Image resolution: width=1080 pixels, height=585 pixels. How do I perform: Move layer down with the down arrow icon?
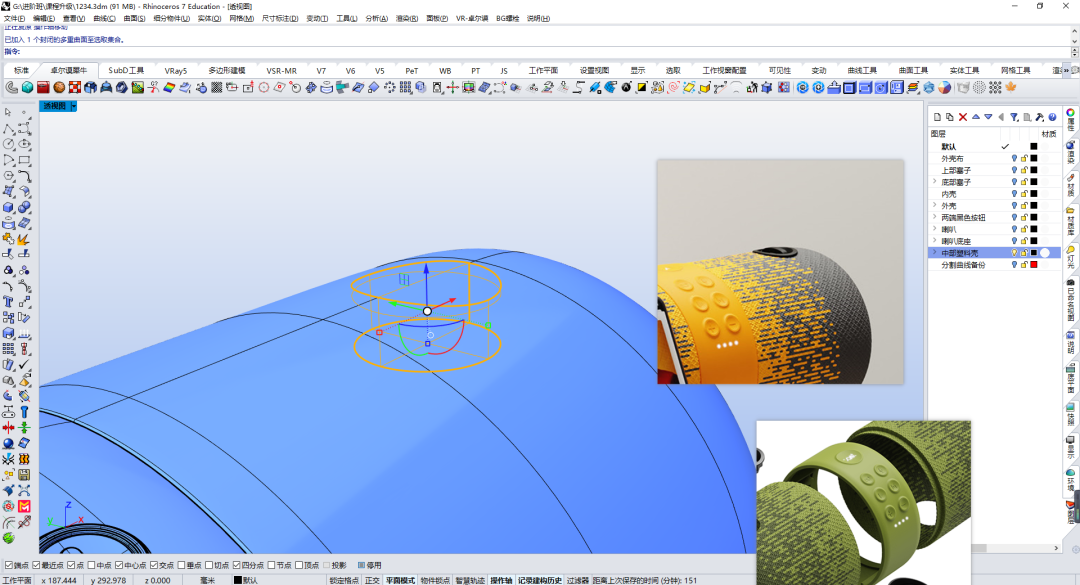click(988, 117)
